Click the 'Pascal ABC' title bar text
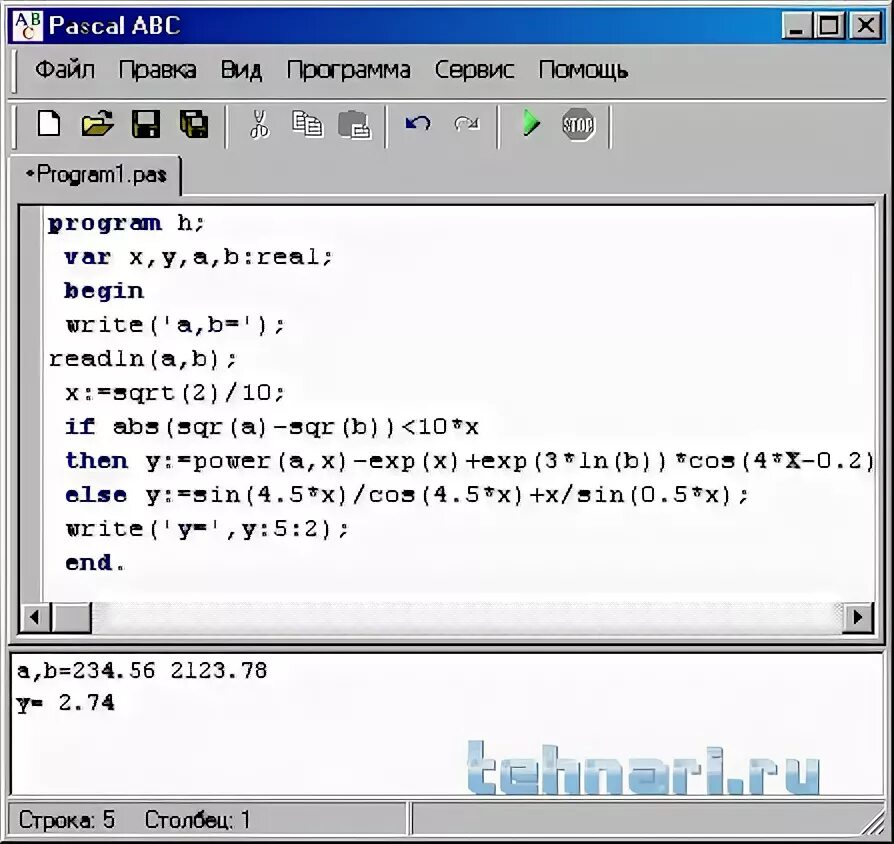The width and height of the screenshot is (894, 844). click(x=115, y=26)
